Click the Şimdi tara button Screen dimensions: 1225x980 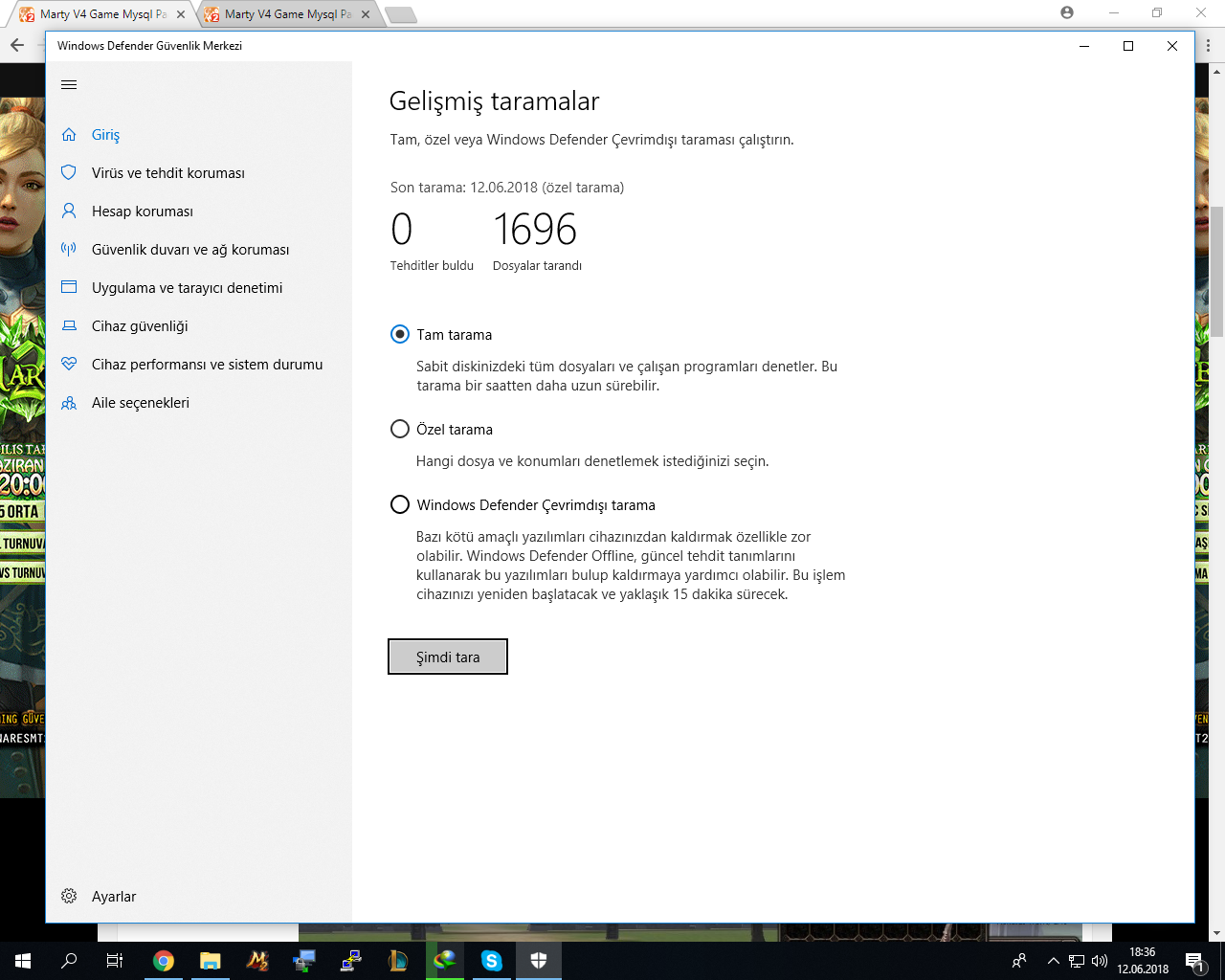coord(448,657)
